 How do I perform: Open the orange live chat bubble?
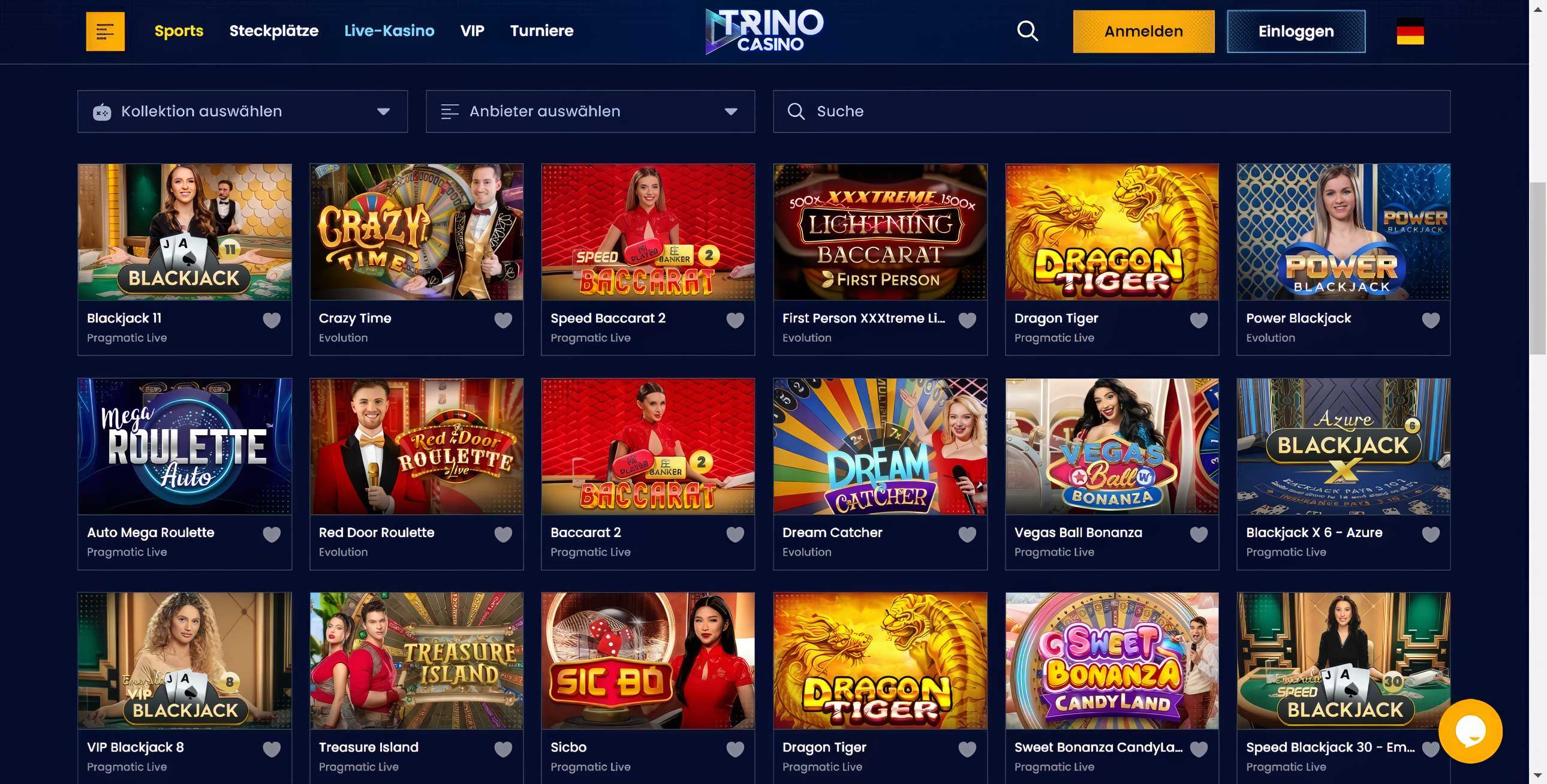(1470, 731)
